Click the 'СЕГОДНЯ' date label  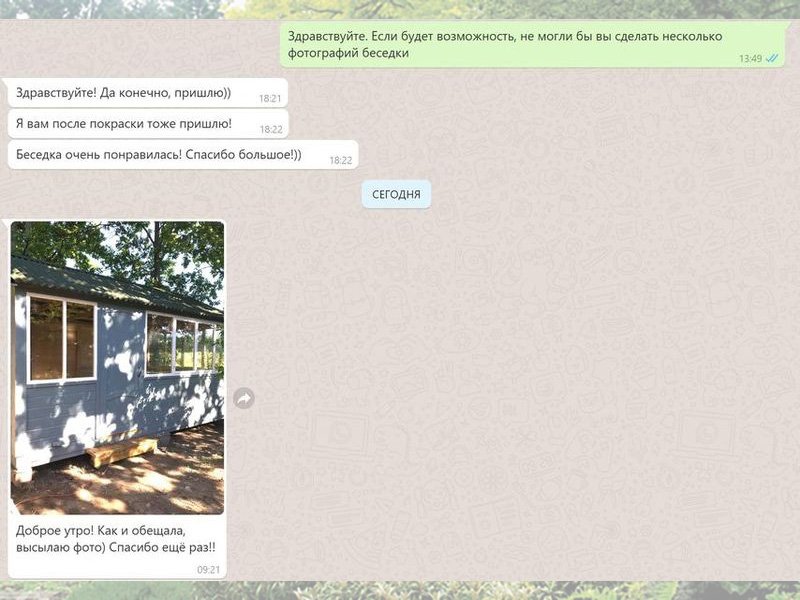tap(396, 194)
